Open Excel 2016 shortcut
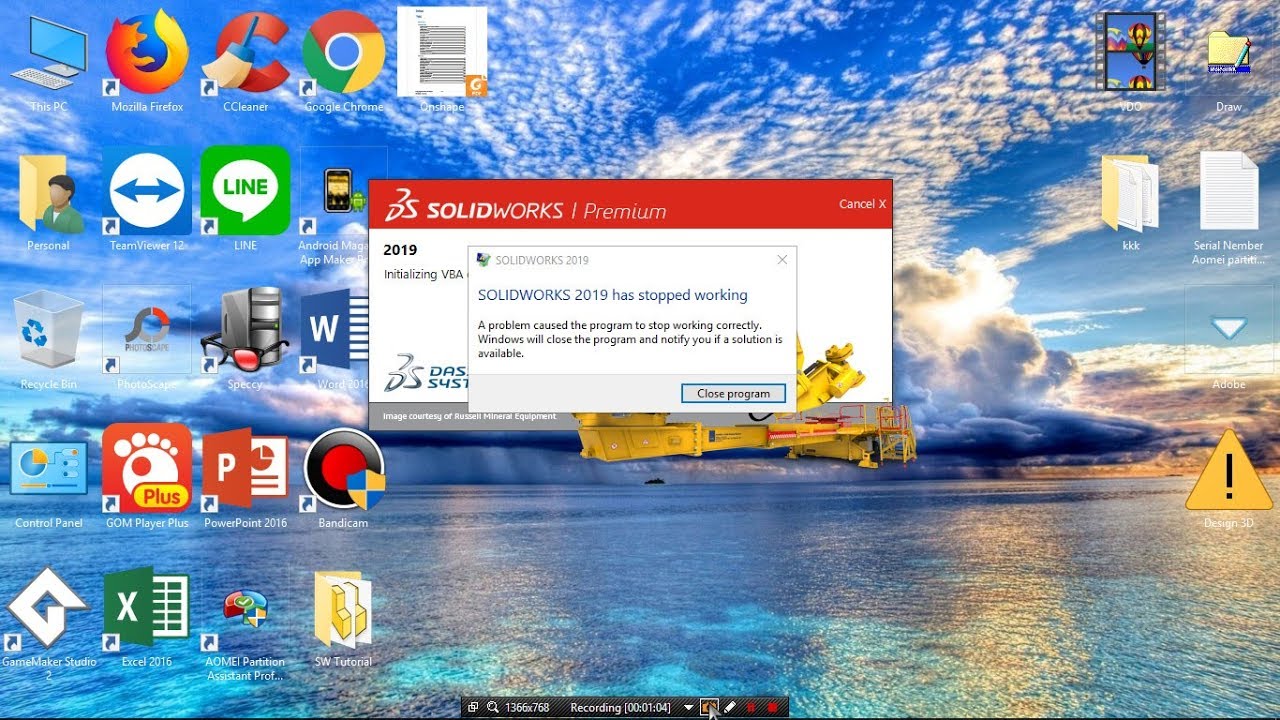1280x720 pixels. click(x=147, y=617)
